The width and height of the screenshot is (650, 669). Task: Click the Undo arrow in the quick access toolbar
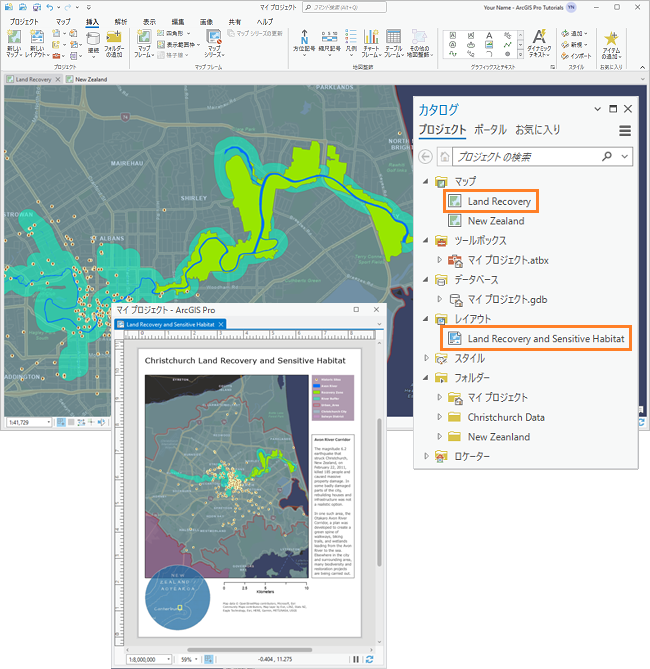tap(50, 7)
